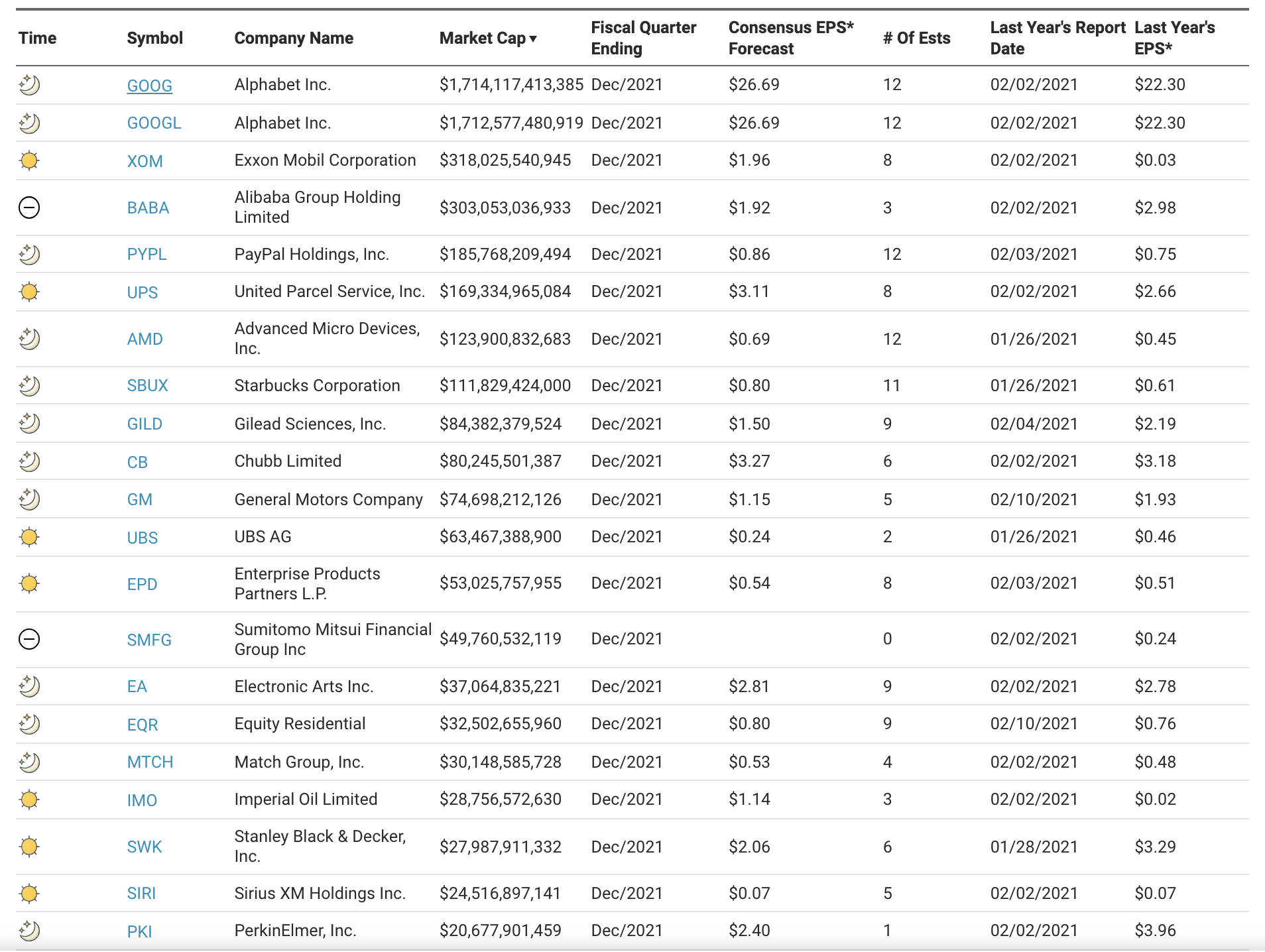Viewport: 1265px width, 952px height.
Task: Click the sun icon in the EPD row
Action: point(29,583)
